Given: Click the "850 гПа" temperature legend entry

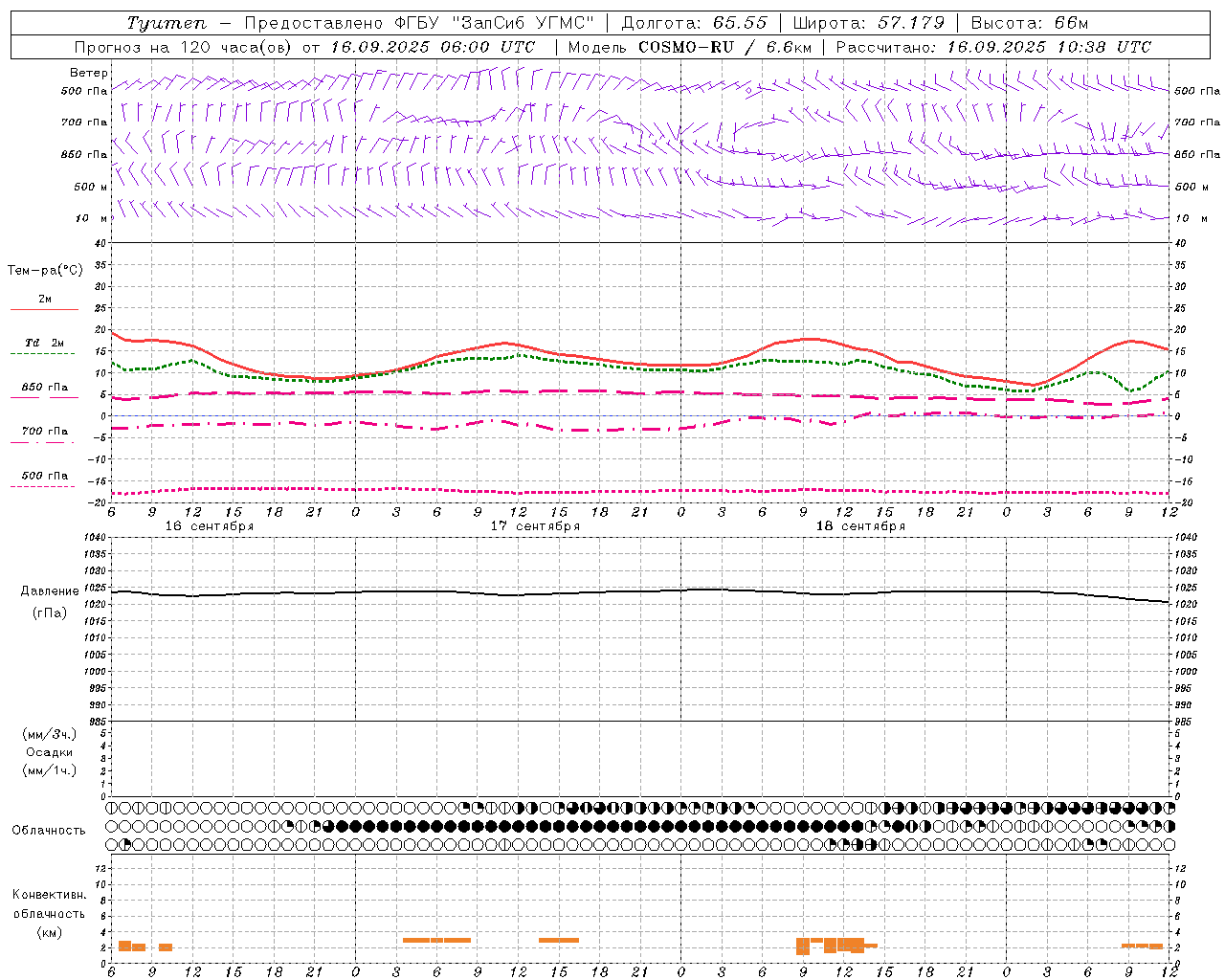Looking at the screenshot, I should coord(44,388).
